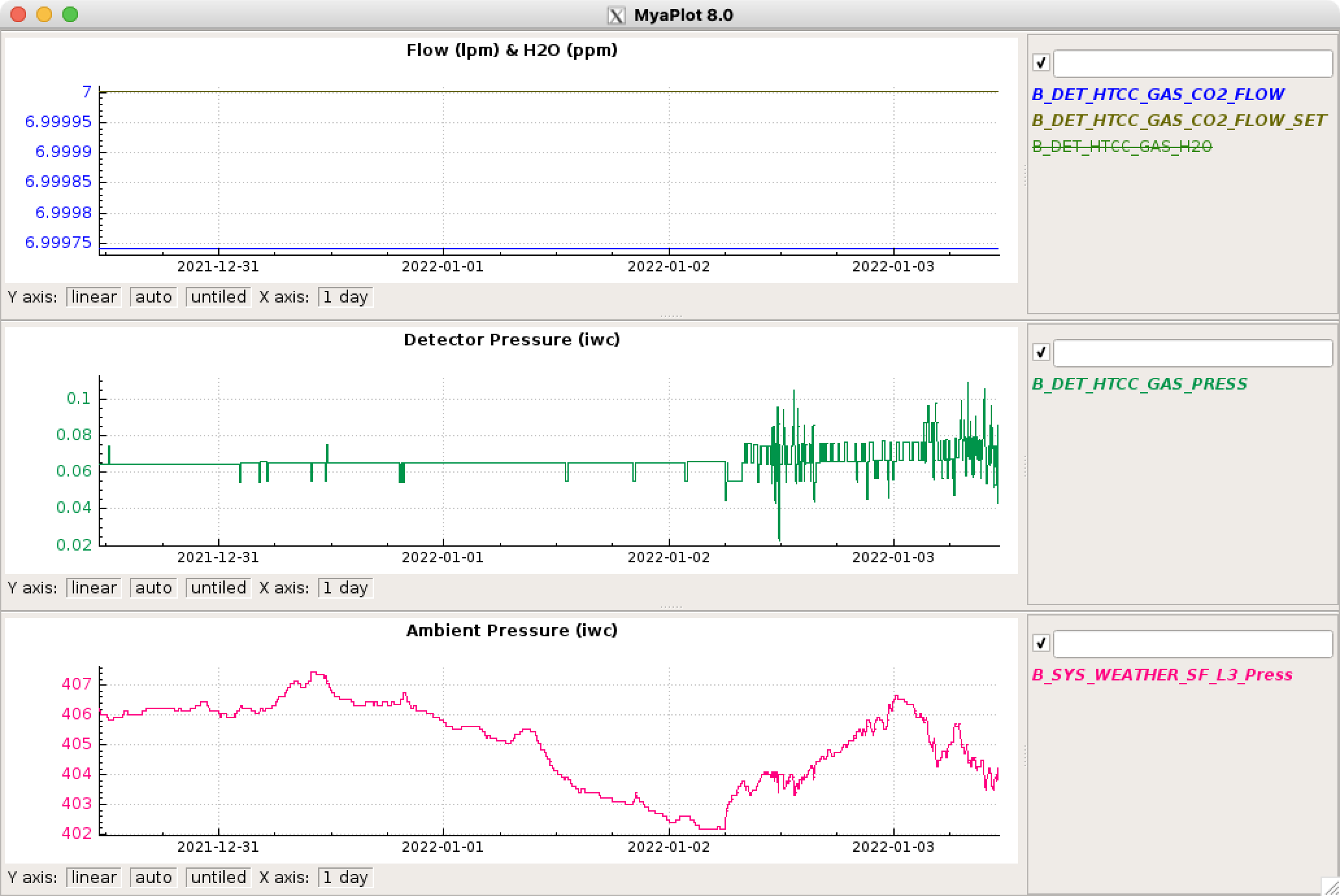This screenshot has width=1340, height=896.
Task: Click the channel input field in the Detector Pressure legend
Action: tap(1193, 353)
